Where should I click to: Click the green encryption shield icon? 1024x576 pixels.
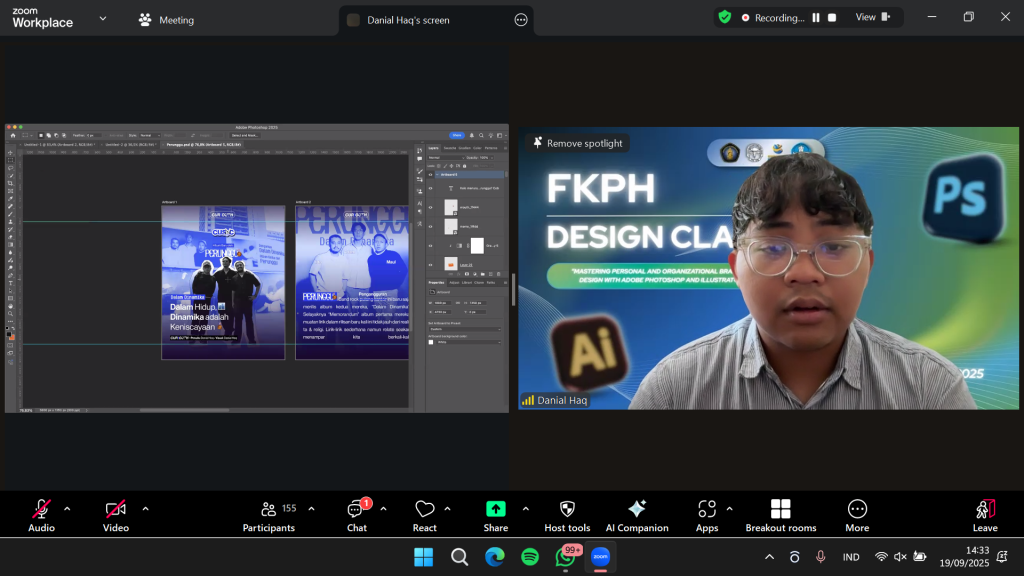click(x=725, y=17)
